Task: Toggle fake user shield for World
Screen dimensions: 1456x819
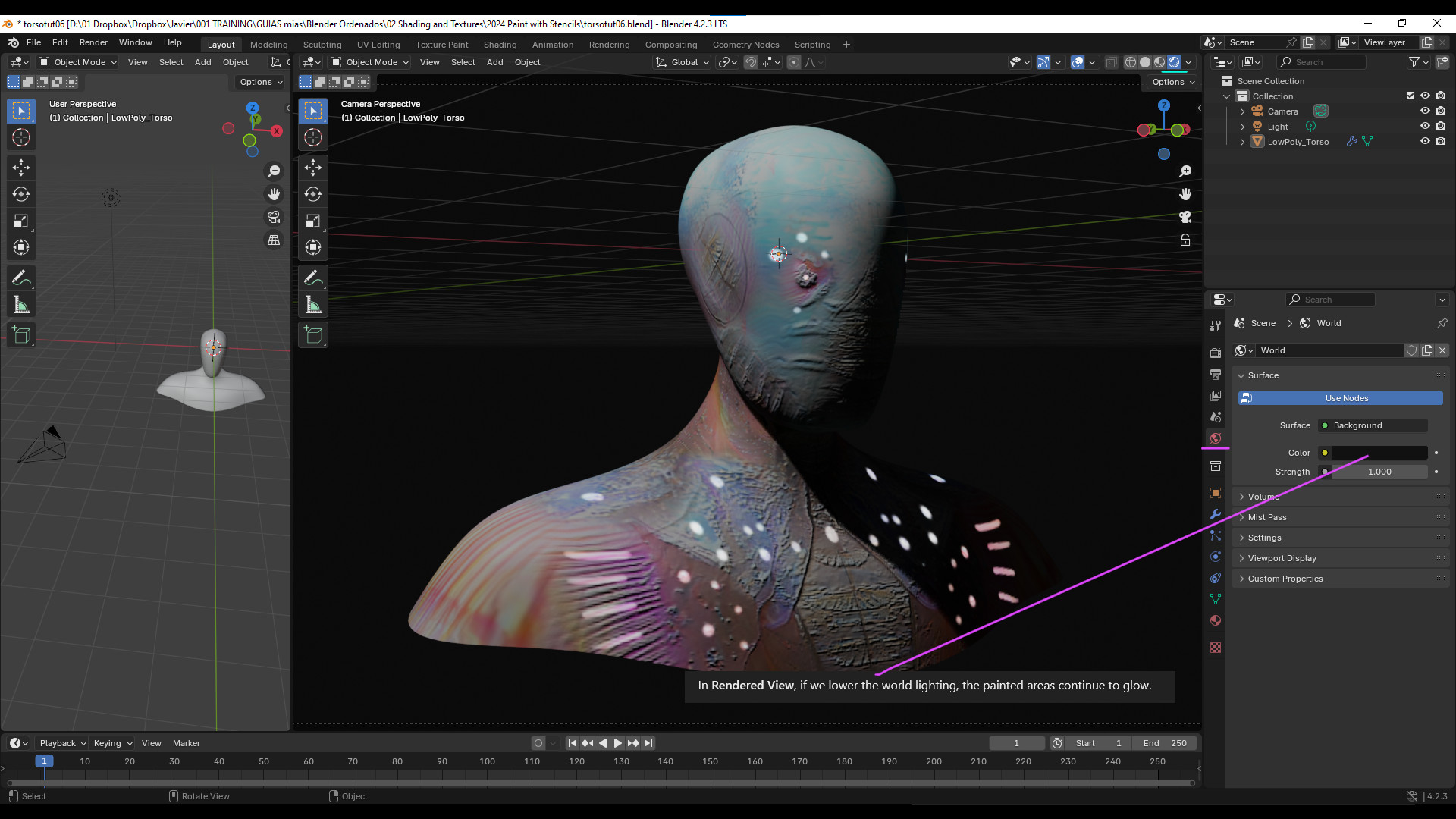Action: [x=1412, y=350]
